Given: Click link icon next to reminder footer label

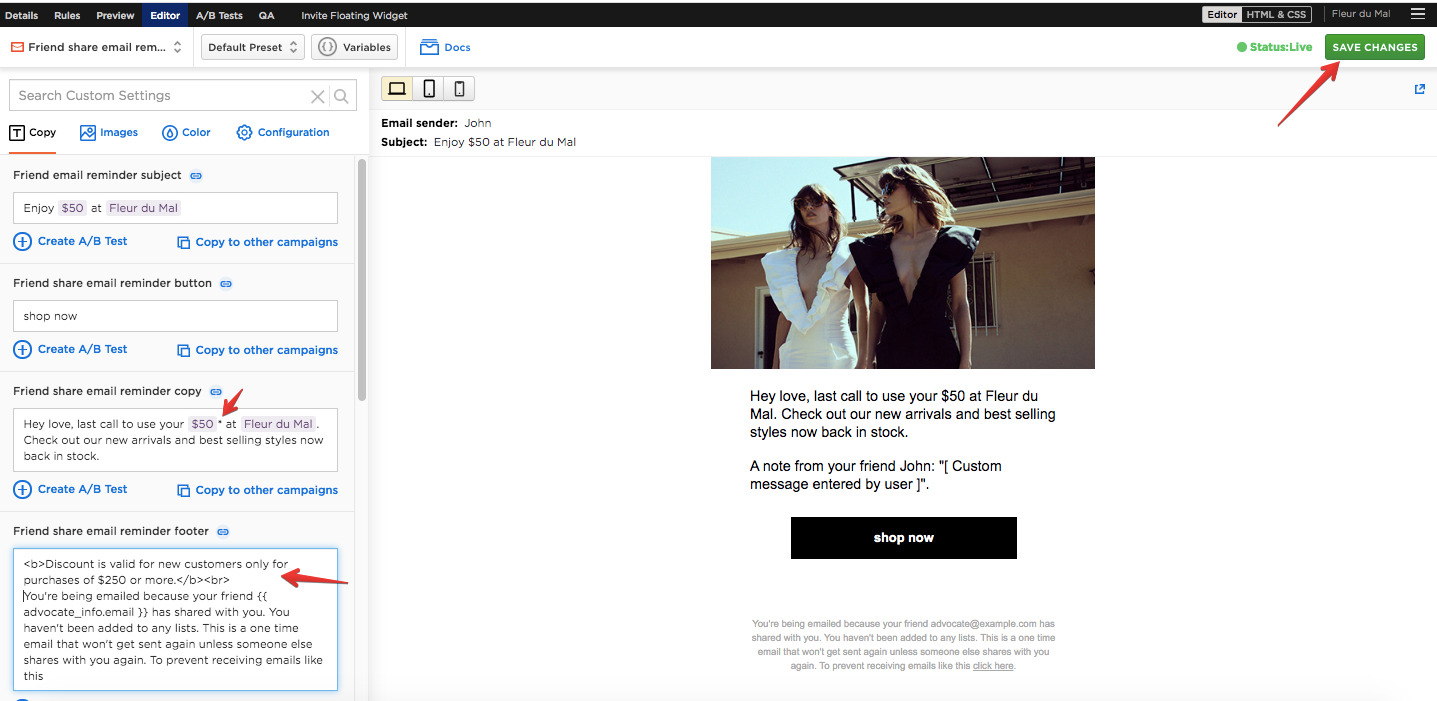Looking at the screenshot, I should point(223,532).
